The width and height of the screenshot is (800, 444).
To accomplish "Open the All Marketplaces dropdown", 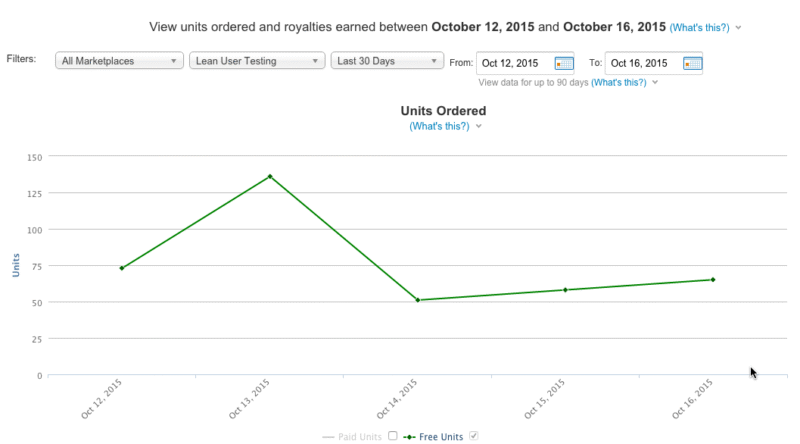I will point(119,61).
